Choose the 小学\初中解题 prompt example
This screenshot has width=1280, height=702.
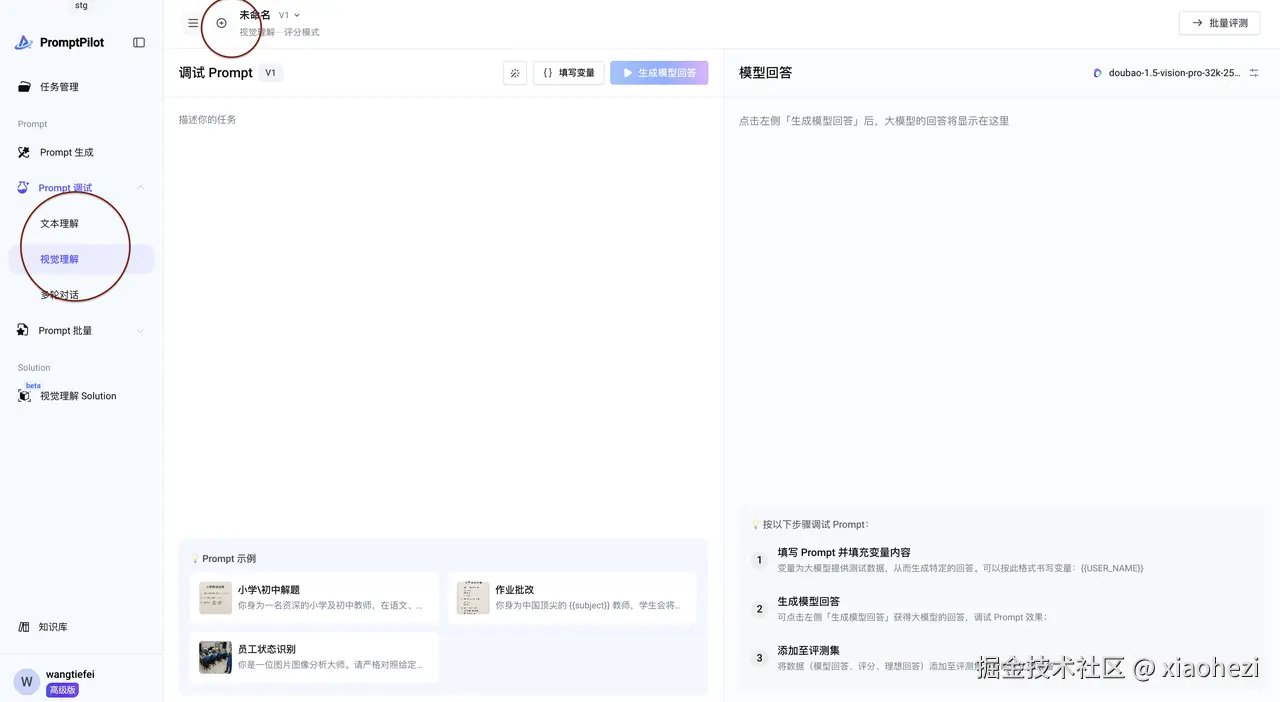click(314, 598)
